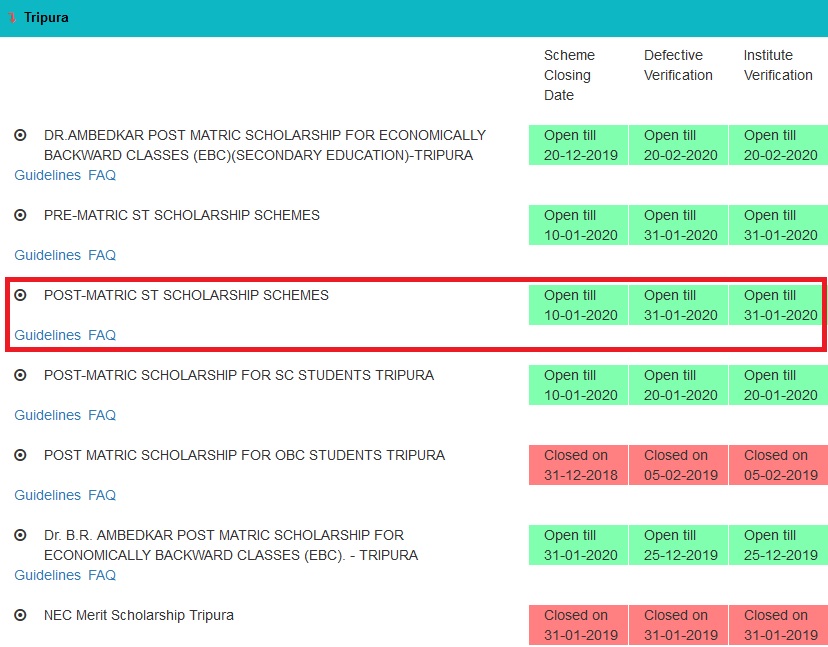828x647 pixels.
Task: Click closing date cell for POST-MATRIC ST scheme
Action: coord(578,305)
